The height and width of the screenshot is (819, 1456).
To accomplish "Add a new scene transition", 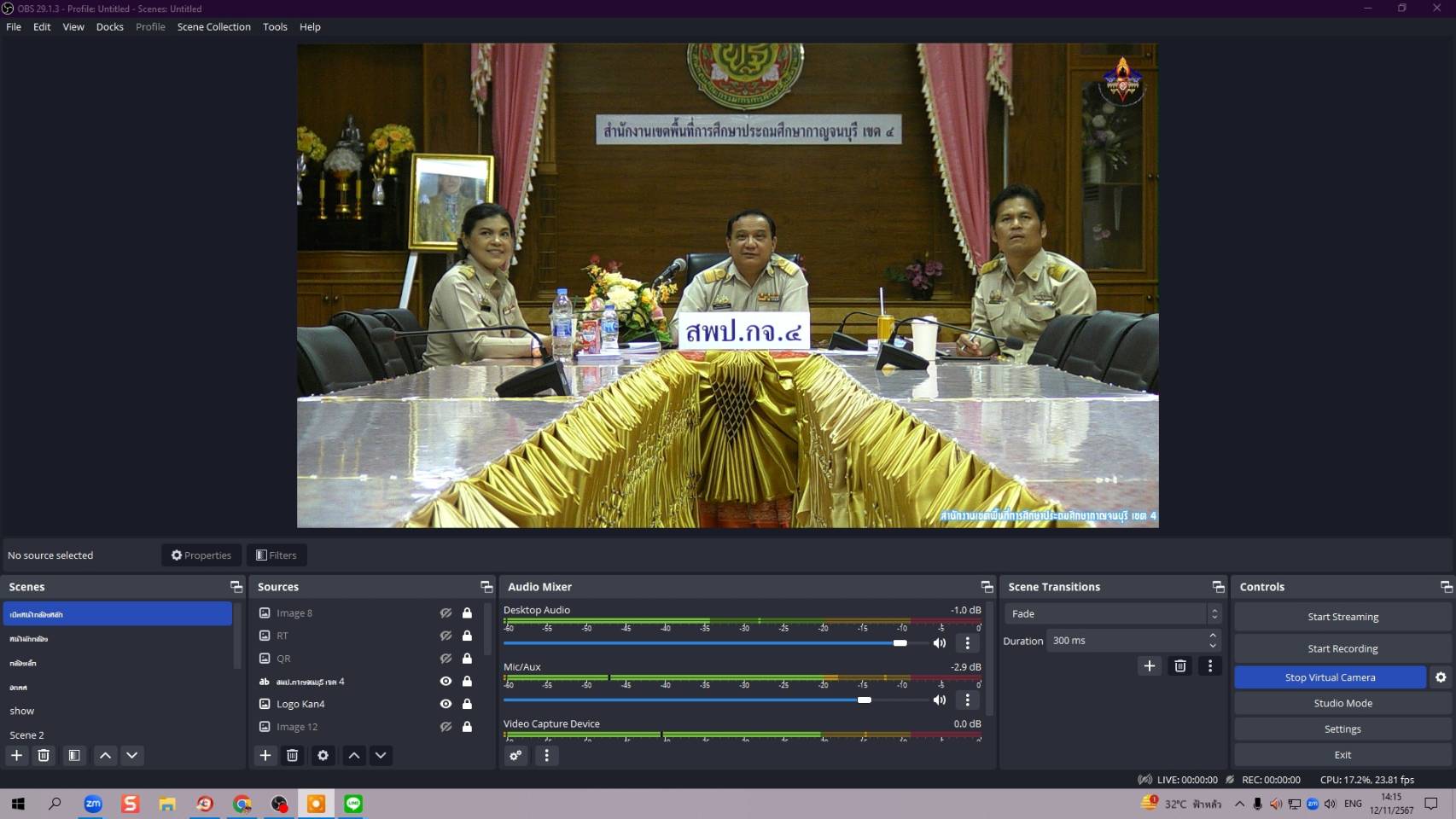I will (1149, 665).
